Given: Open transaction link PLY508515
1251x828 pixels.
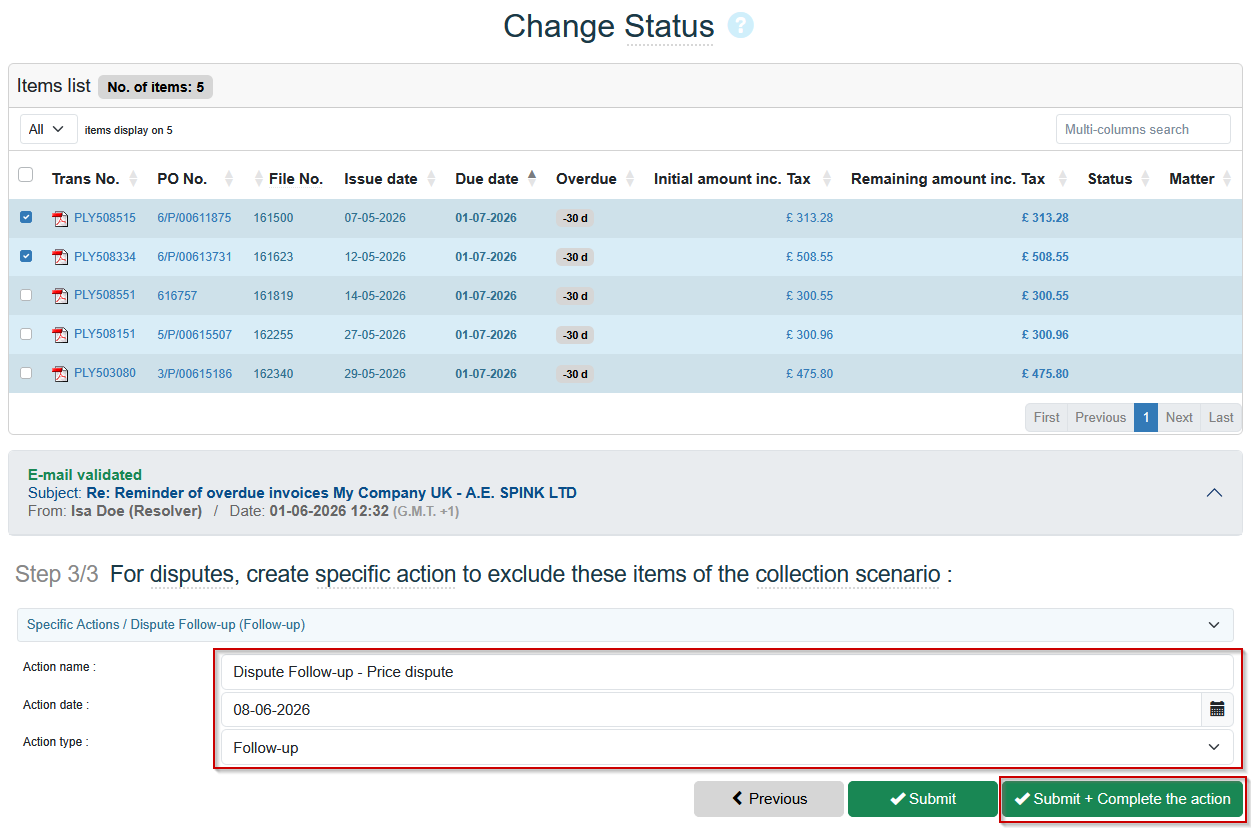Looking at the screenshot, I should point(105,218).
